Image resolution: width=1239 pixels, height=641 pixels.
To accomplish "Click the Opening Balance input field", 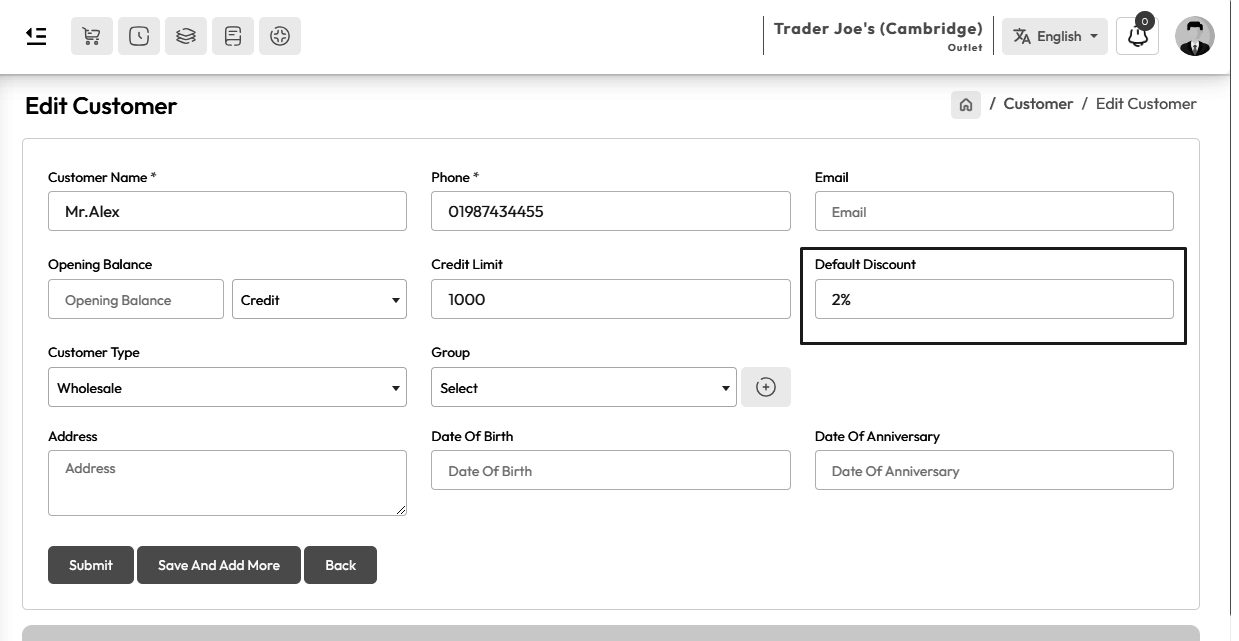I will click(x=136, y=299).
